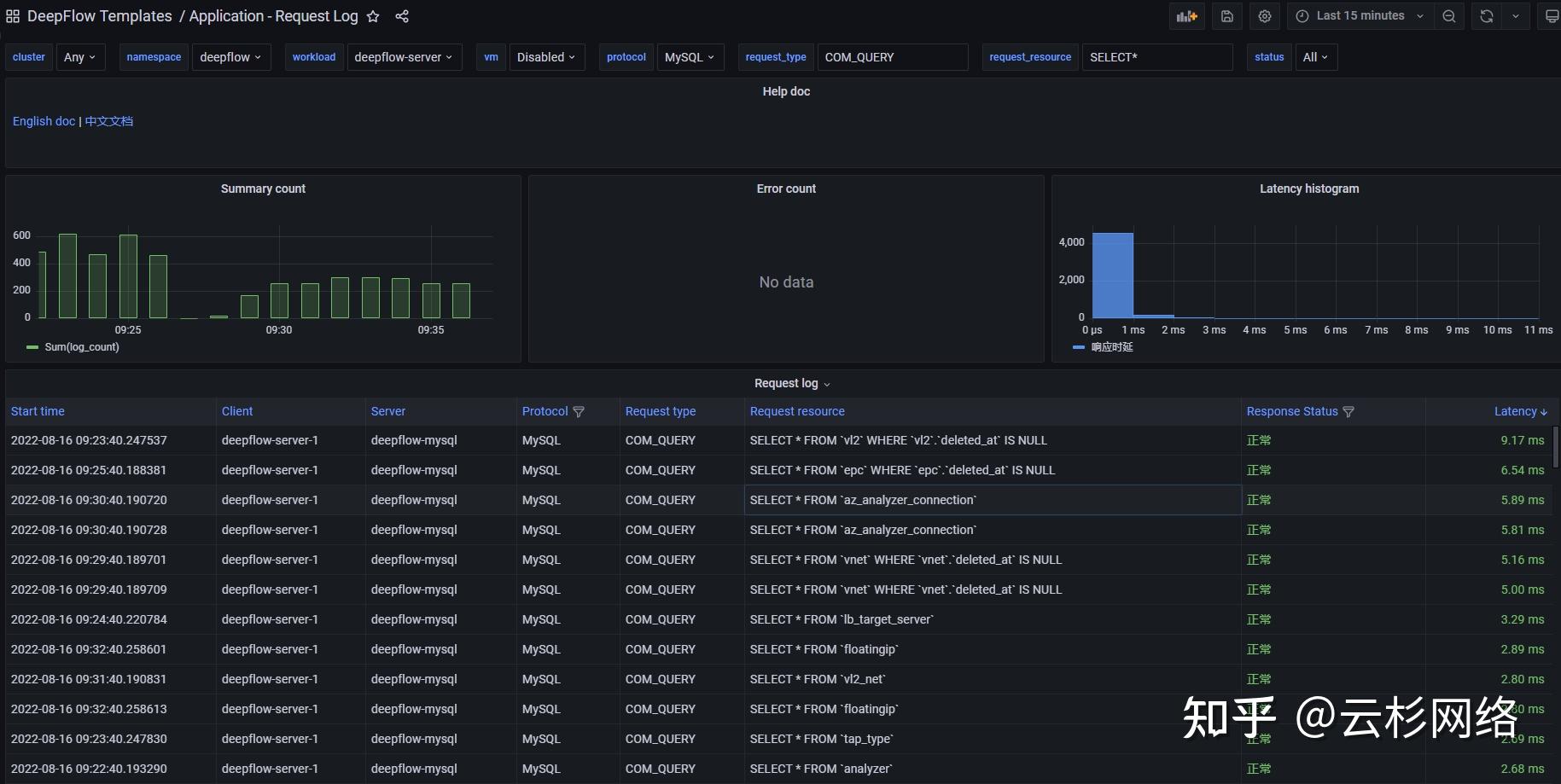Refresh the dashboard

1487,16
